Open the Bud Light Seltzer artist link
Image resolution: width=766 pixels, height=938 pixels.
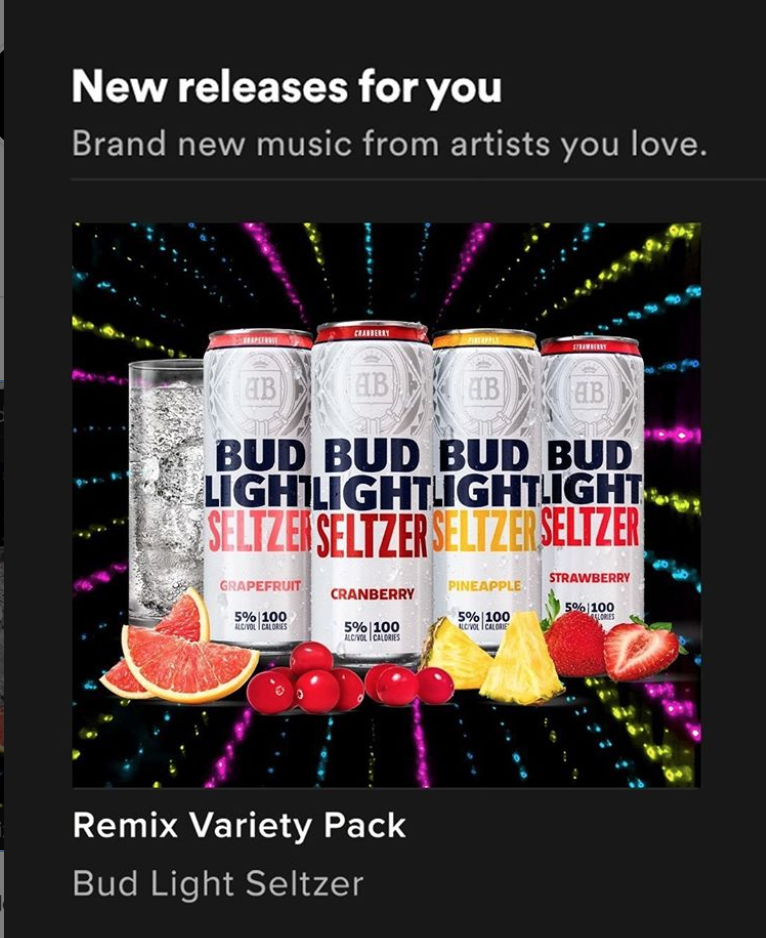pos(218,884)
